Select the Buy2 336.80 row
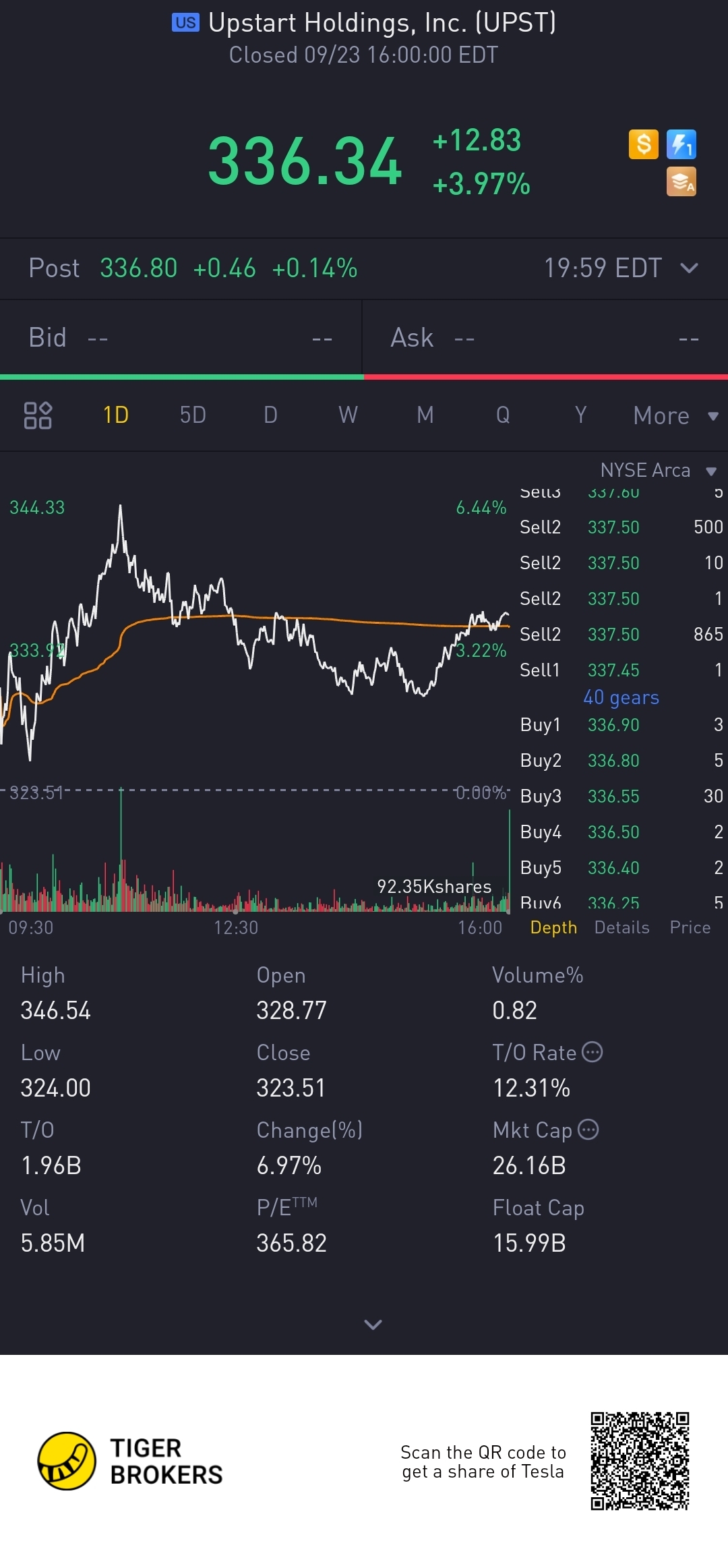Viewport: 728px width, 1568px height. (x=621, y=760)
